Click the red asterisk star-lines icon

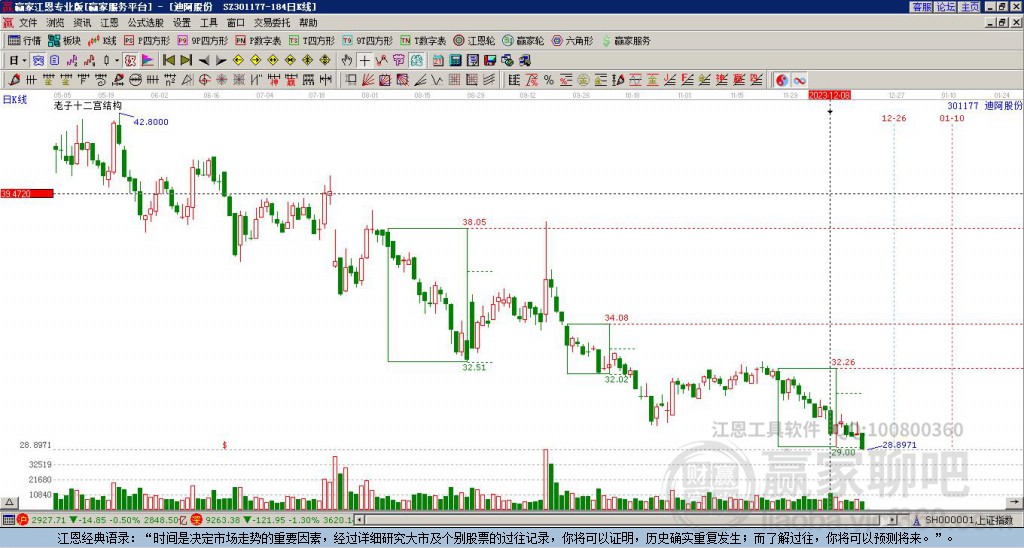(x=221, y=80)
